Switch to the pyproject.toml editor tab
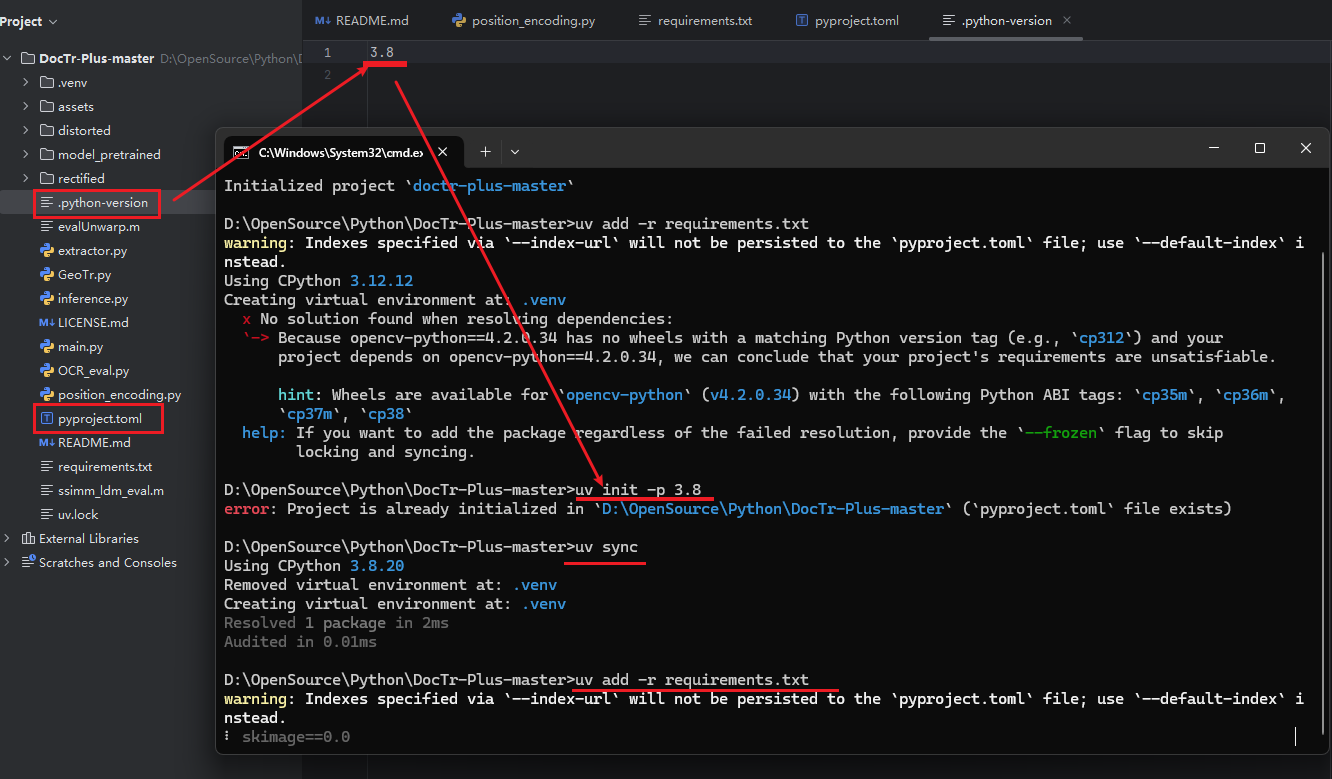1332x779 pixels. tap(848, 20)
